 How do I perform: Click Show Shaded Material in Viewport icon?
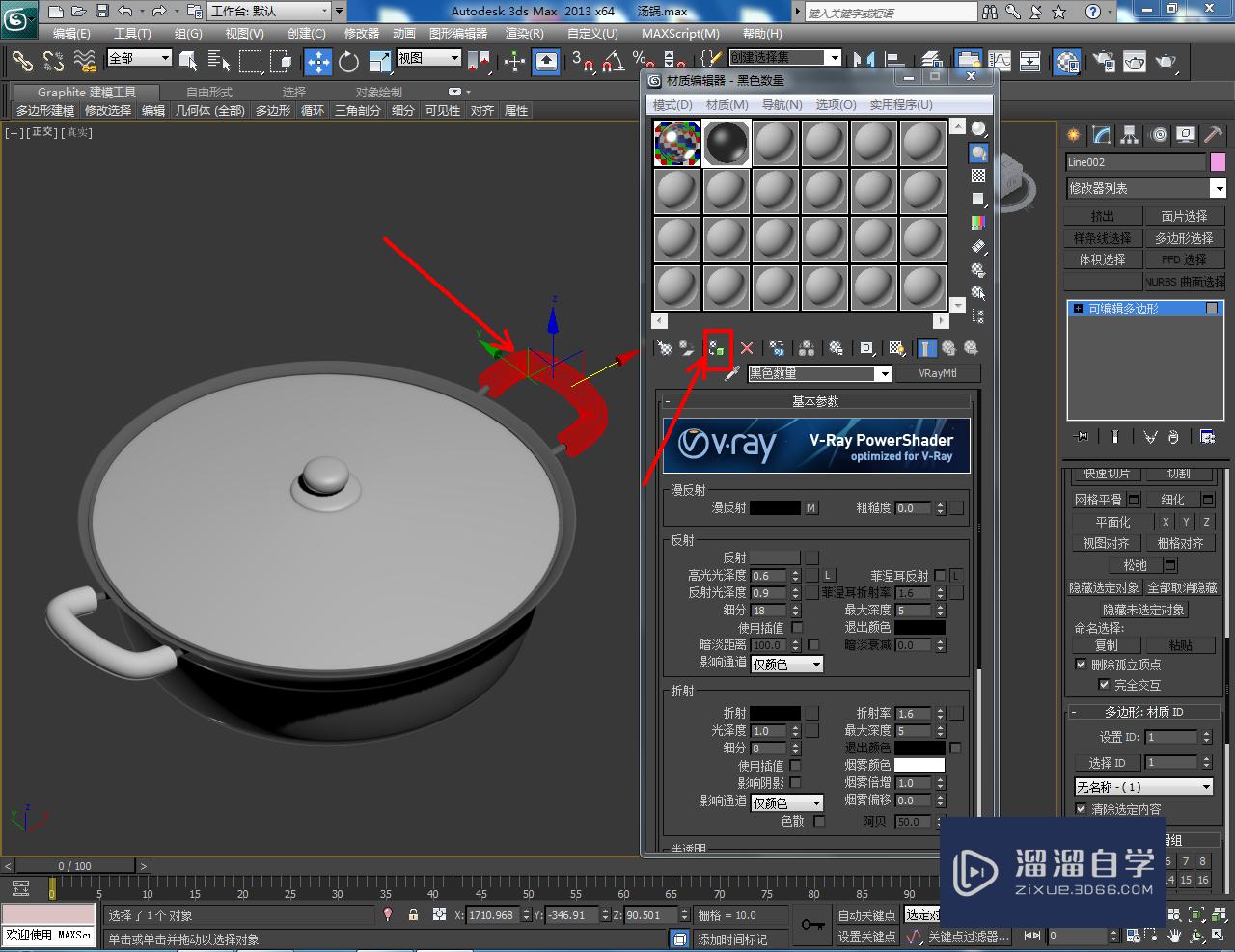click(x=897, y=348)
